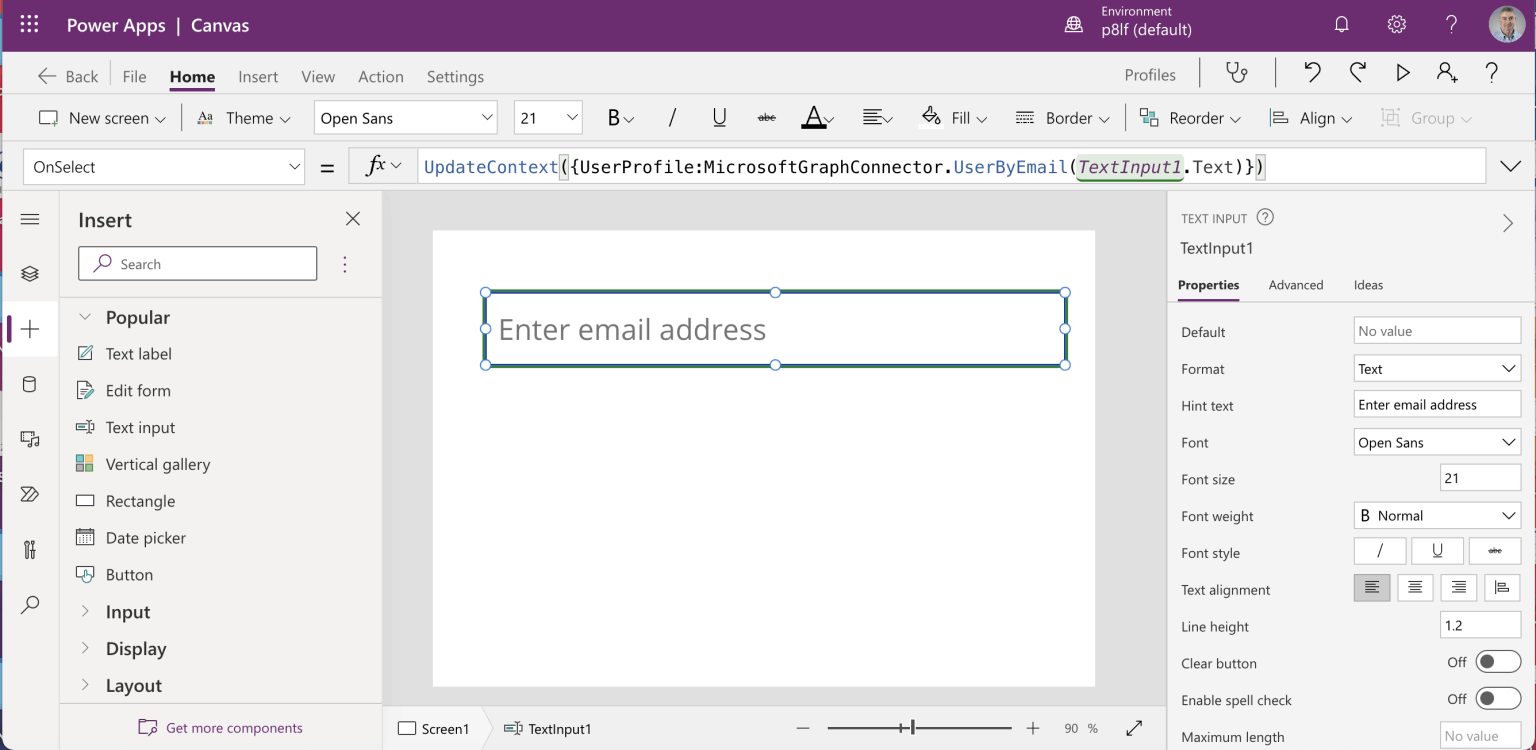Insert a Text label control
Image resolution: width=1536 pixels, height=750 pixels.
pyautogui.click(x=139, y=354)
